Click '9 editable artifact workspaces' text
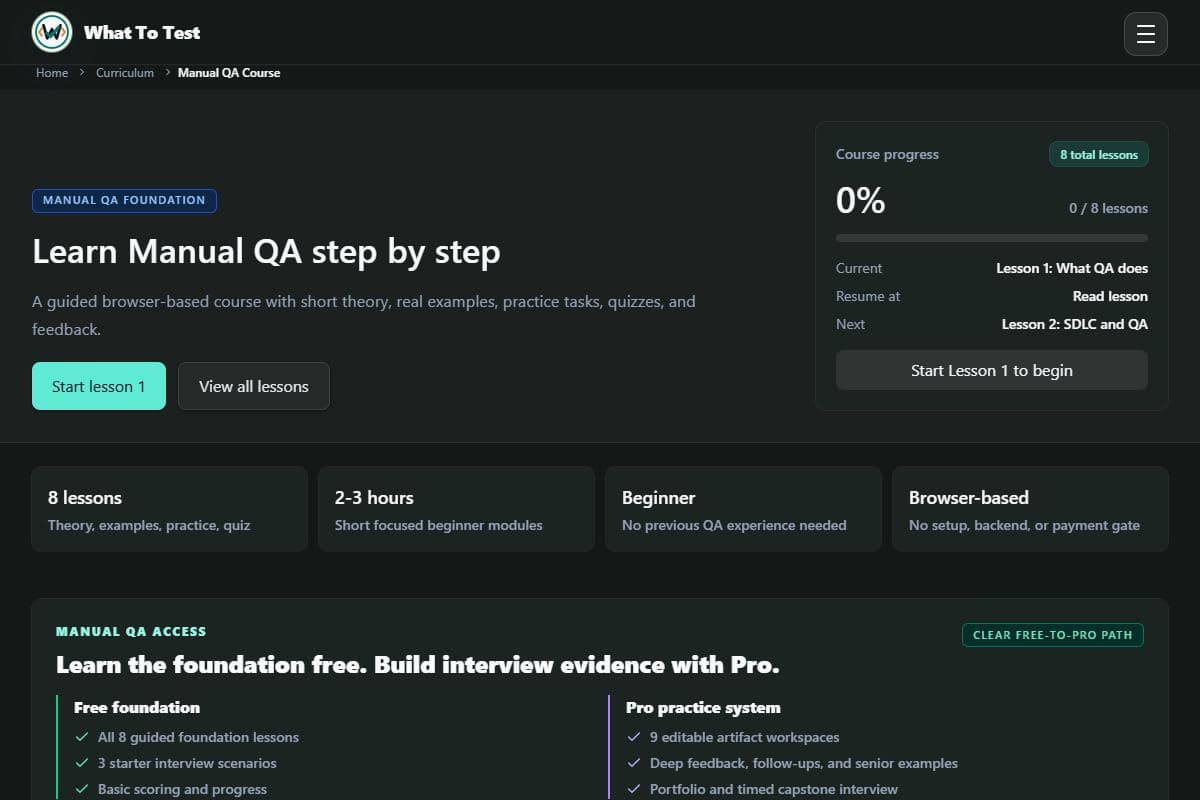The height and width of the screenshot is (800, 1200). tap(745, 737)
